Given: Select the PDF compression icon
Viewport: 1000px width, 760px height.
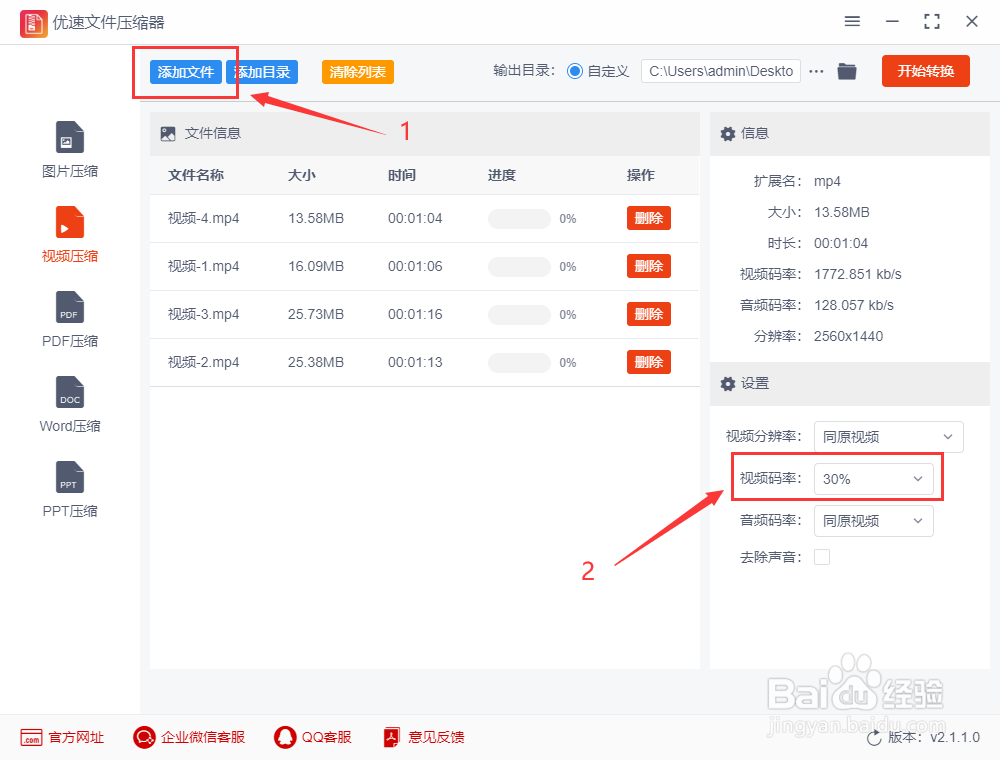Looking at the screenshot, I should point(70,307).
